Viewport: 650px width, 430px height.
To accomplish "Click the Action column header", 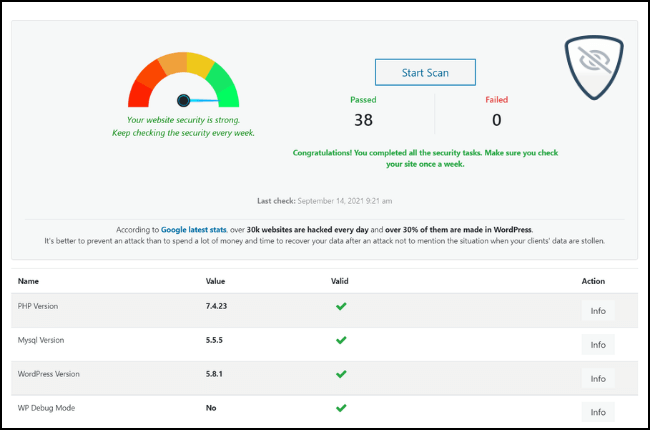I will coord(593,282).
